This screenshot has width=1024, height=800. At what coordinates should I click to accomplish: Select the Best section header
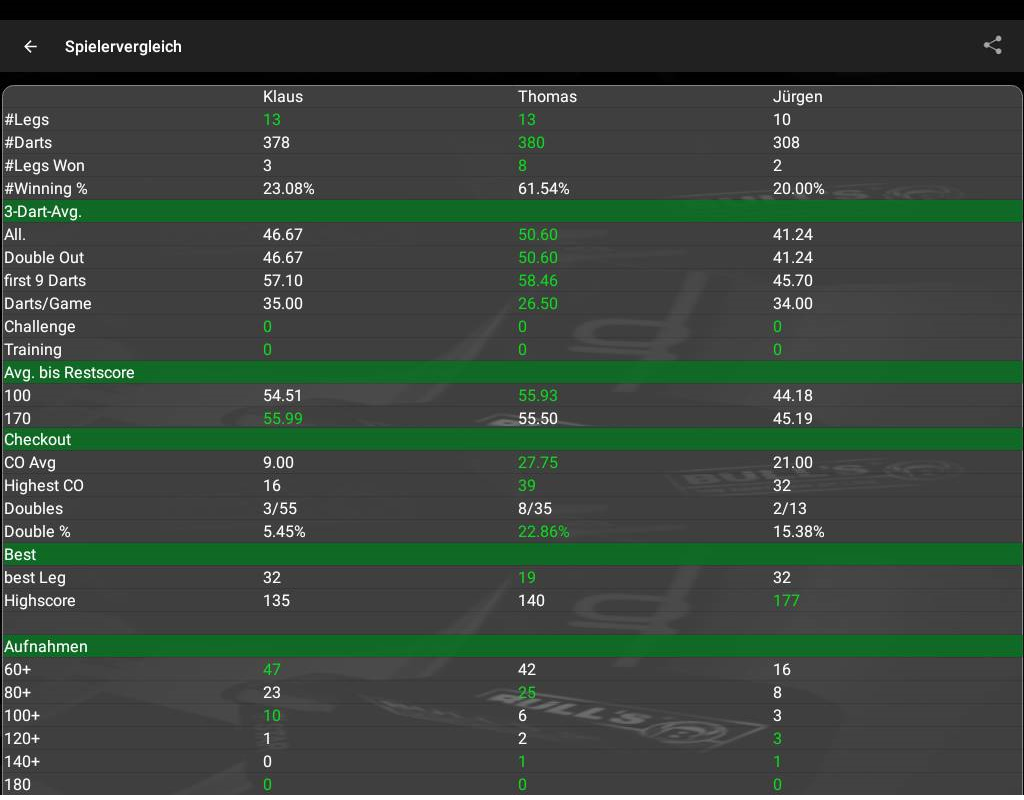[20, 554]
